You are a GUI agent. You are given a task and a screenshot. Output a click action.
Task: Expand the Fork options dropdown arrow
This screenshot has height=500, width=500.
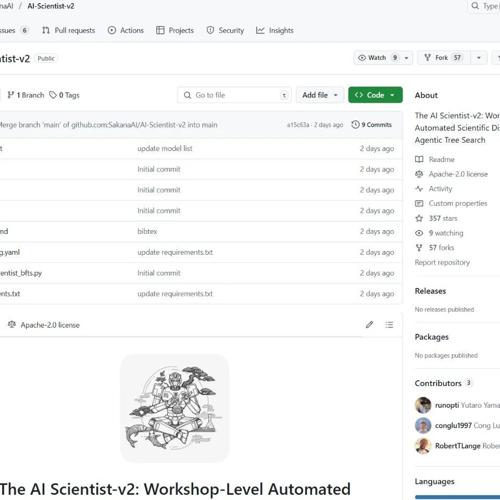pyautogui.click(x=479, y=58)
